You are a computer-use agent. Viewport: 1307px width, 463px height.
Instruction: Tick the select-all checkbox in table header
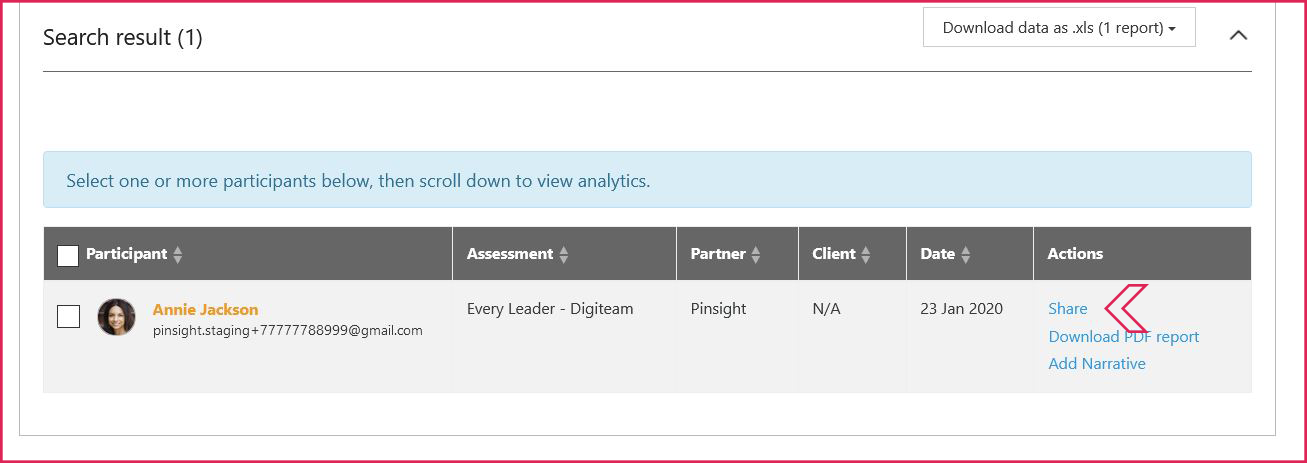click(x=68, y=255)
